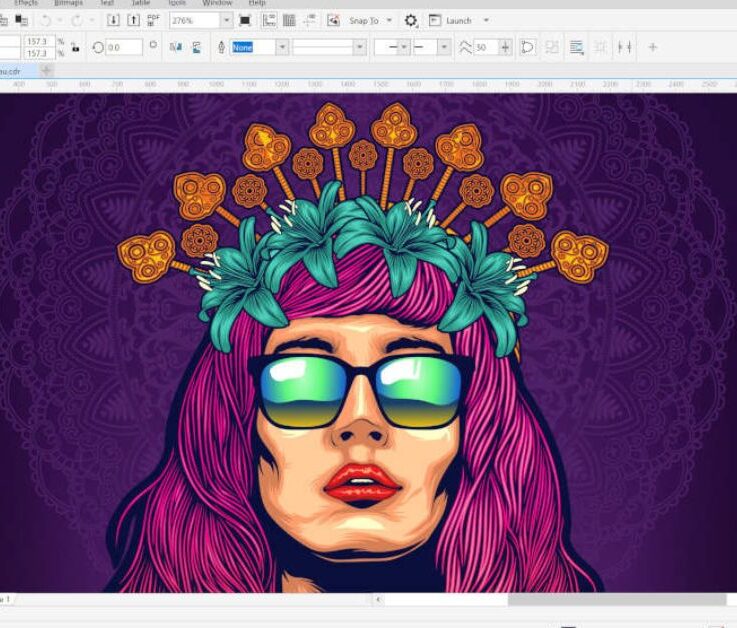Image resolution: width=737 pixels, height=628 pixels.
Task: Expand the Snap To dropdown
Action: point(389,21)
